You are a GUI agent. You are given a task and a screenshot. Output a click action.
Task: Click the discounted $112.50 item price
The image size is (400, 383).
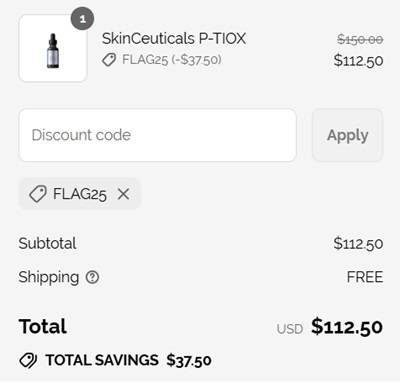(358, 61)
